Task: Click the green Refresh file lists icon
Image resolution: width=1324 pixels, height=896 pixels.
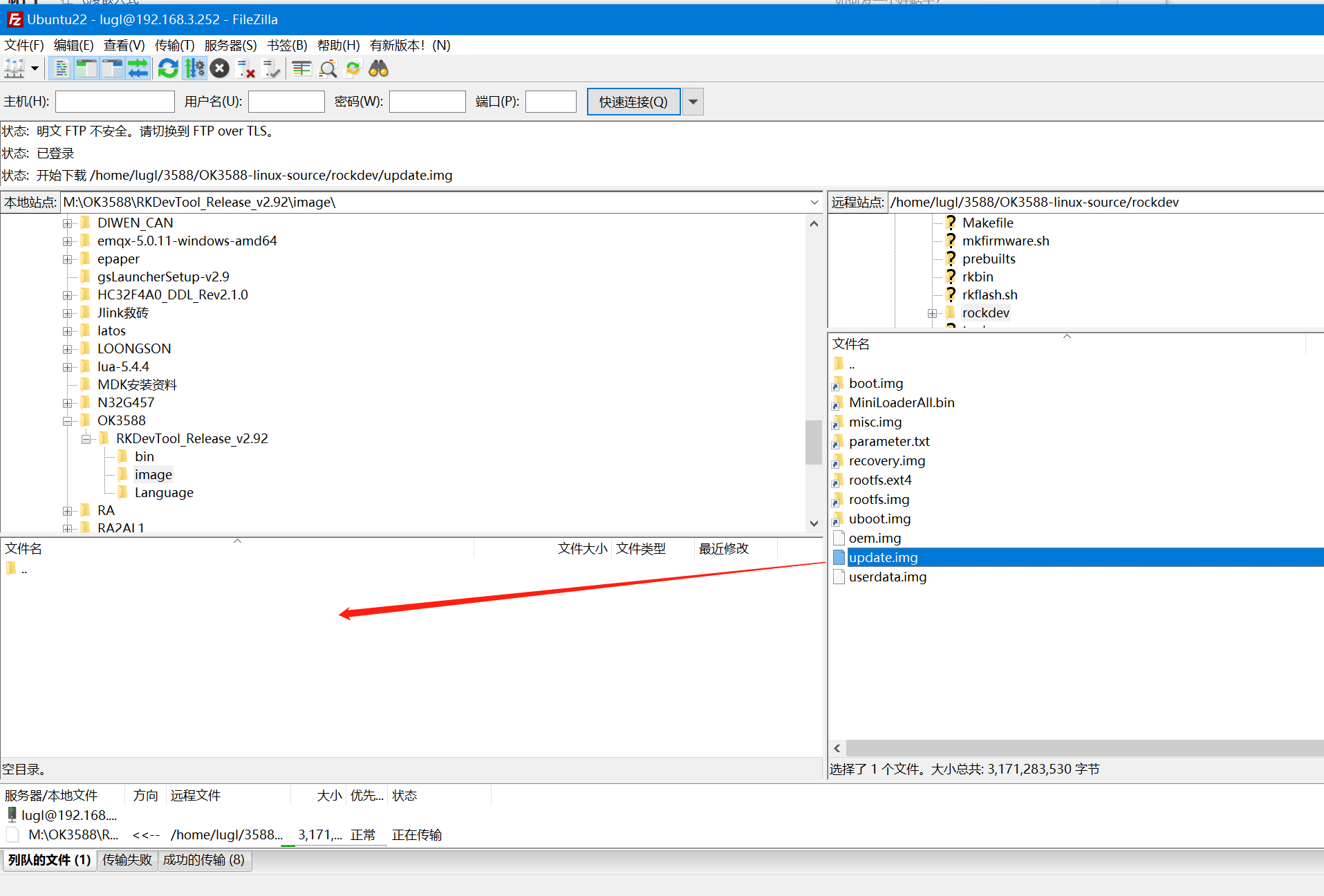Action: pyautogui.click(x=168, y=68)
